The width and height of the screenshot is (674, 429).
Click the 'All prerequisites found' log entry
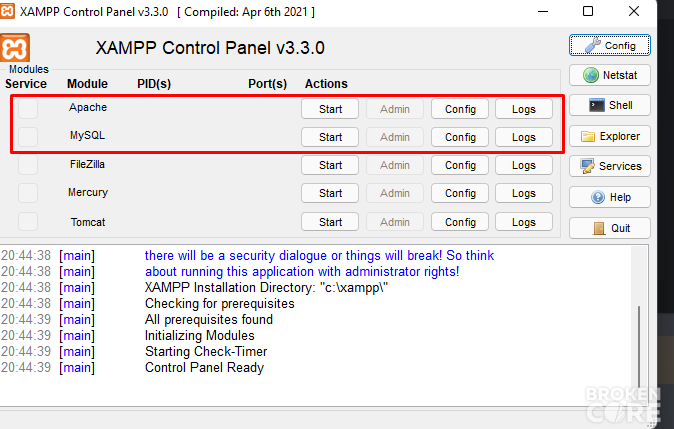(x=208, y=319)
